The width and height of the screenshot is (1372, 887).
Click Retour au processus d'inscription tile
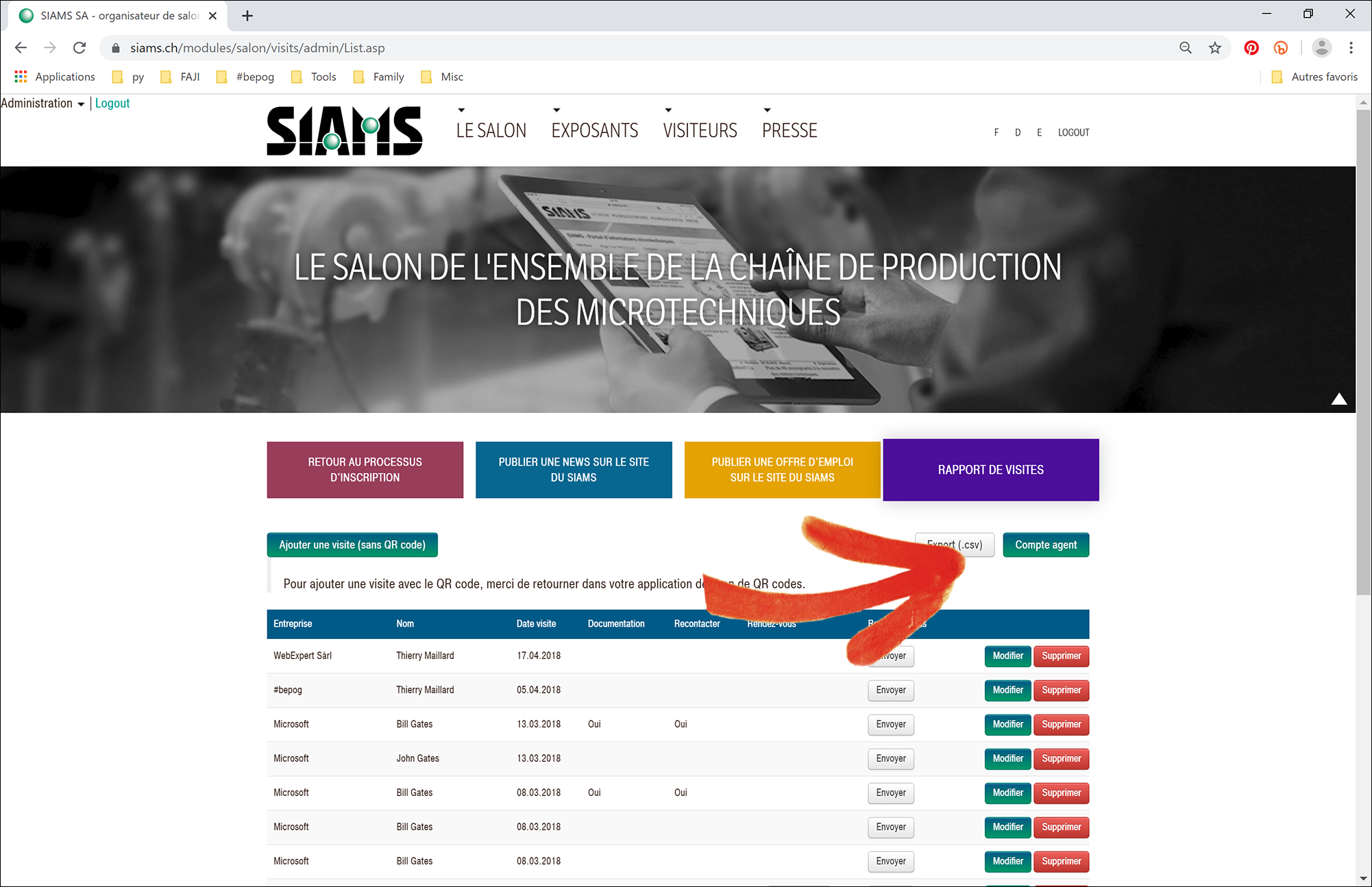[x=365, y=470]
